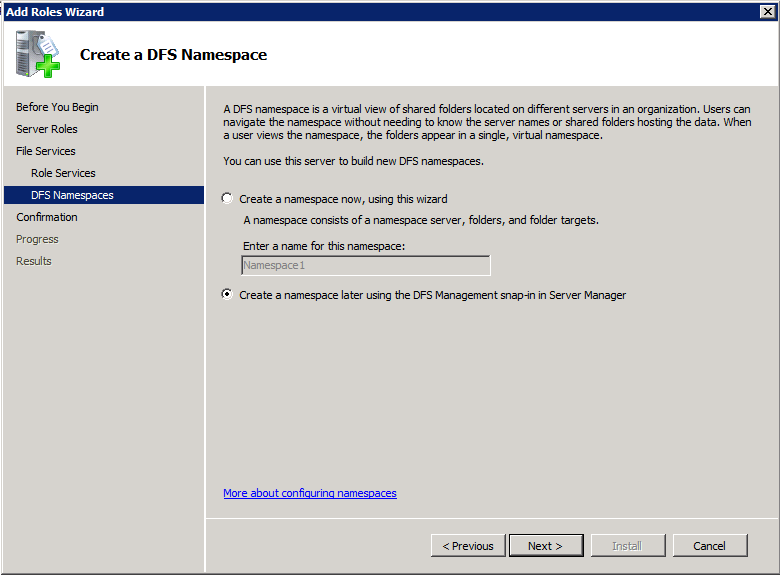
Task: Select DFS Namespaces step in sidebar
Action: (x=104, y=195)
